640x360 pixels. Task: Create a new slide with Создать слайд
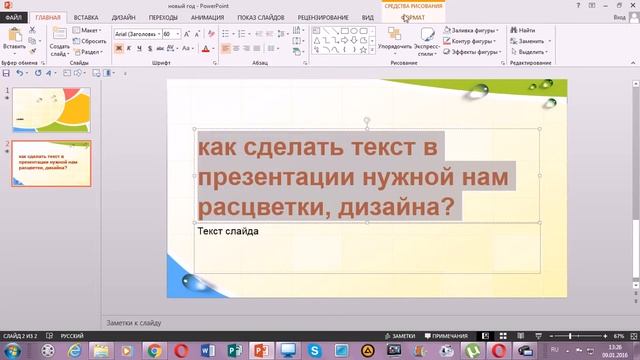(60, 42)
